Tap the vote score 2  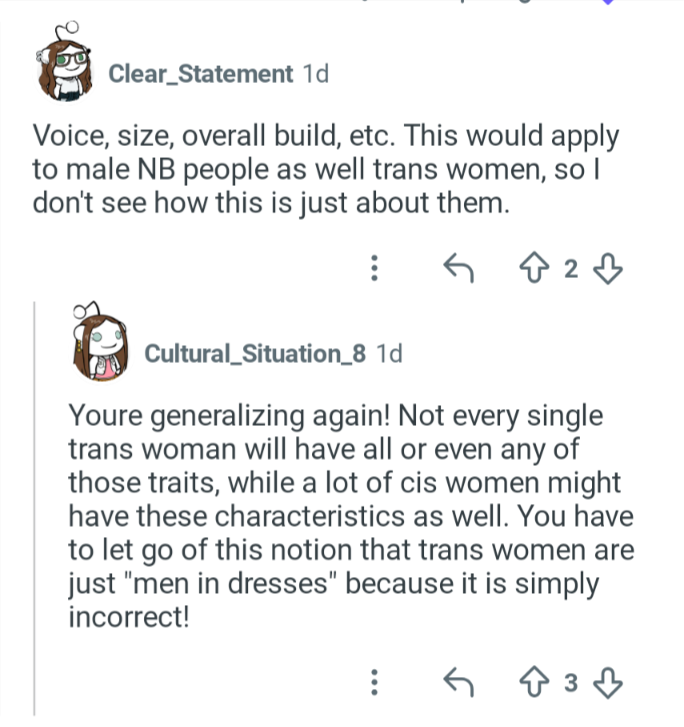click(571, 268)
